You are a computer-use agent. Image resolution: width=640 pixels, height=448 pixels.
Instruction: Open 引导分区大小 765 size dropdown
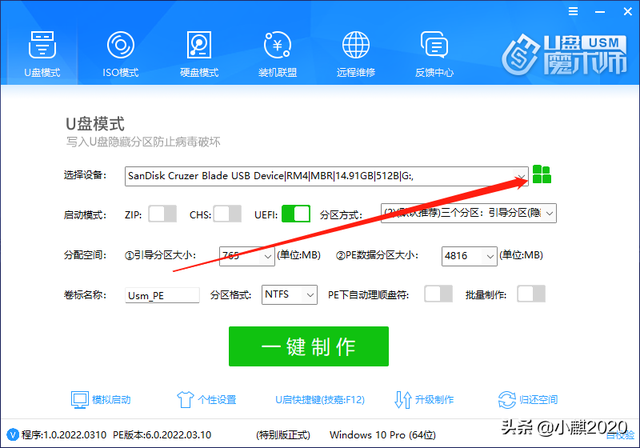tap(247, 256)
